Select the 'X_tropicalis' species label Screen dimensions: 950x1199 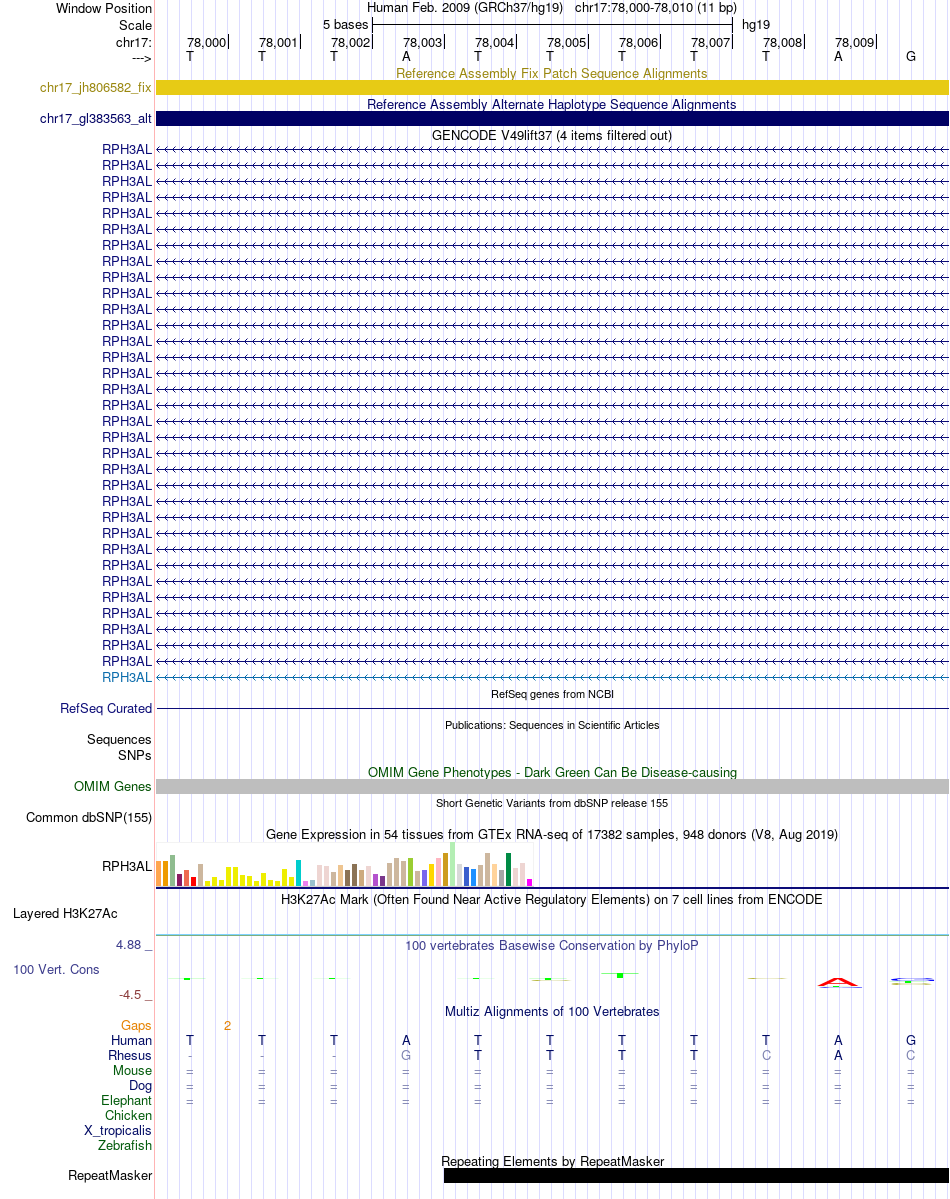[x=118, y=1130]
